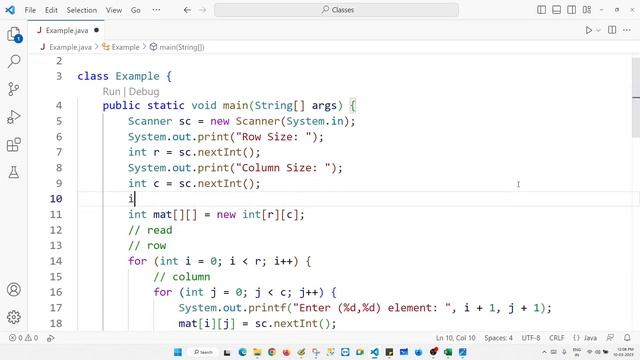Click the editor vertical scrollbar thumb
Viewport: 640px width, 360px height.
(636, 97)
